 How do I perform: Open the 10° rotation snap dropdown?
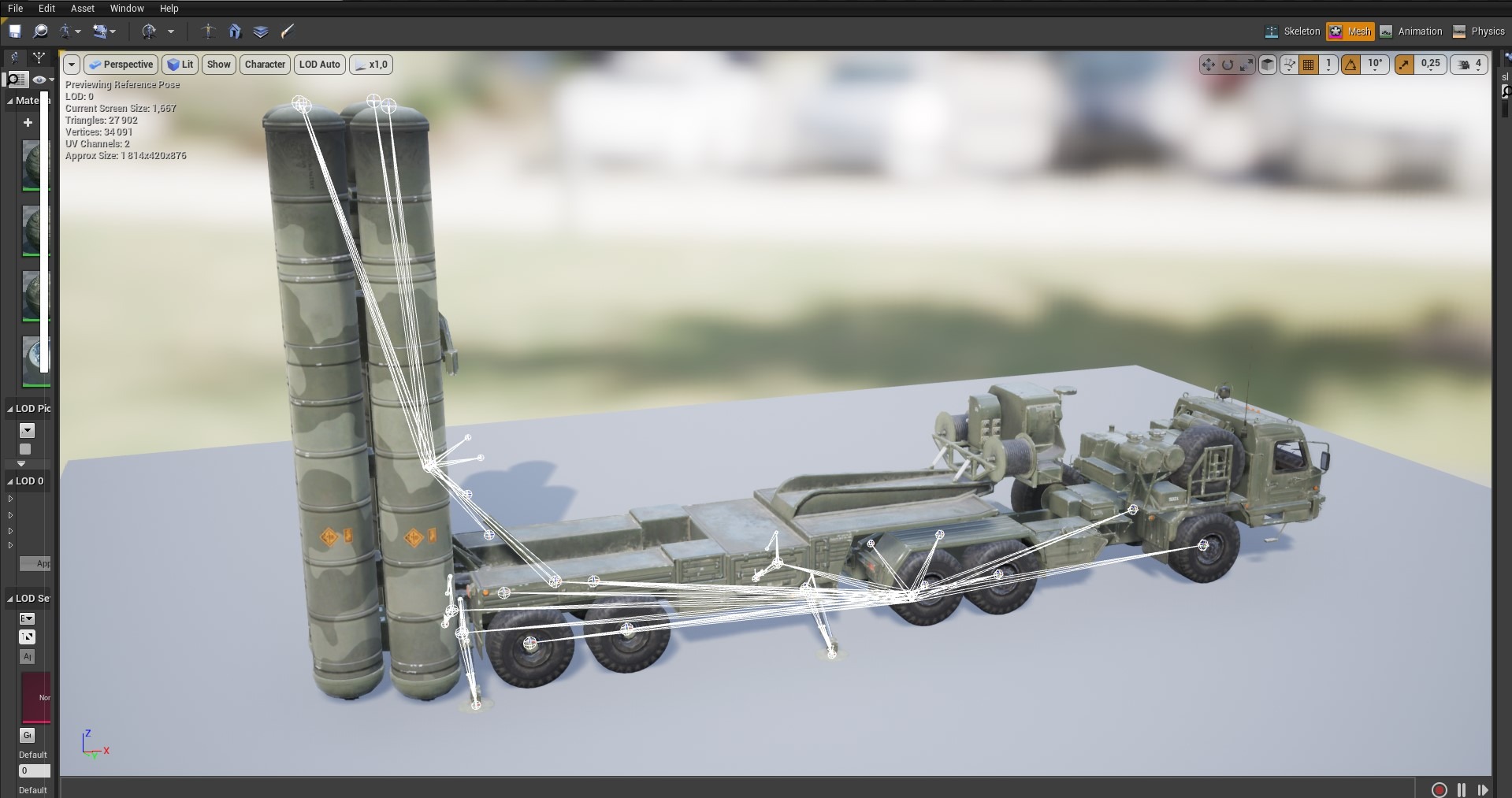1376,65
